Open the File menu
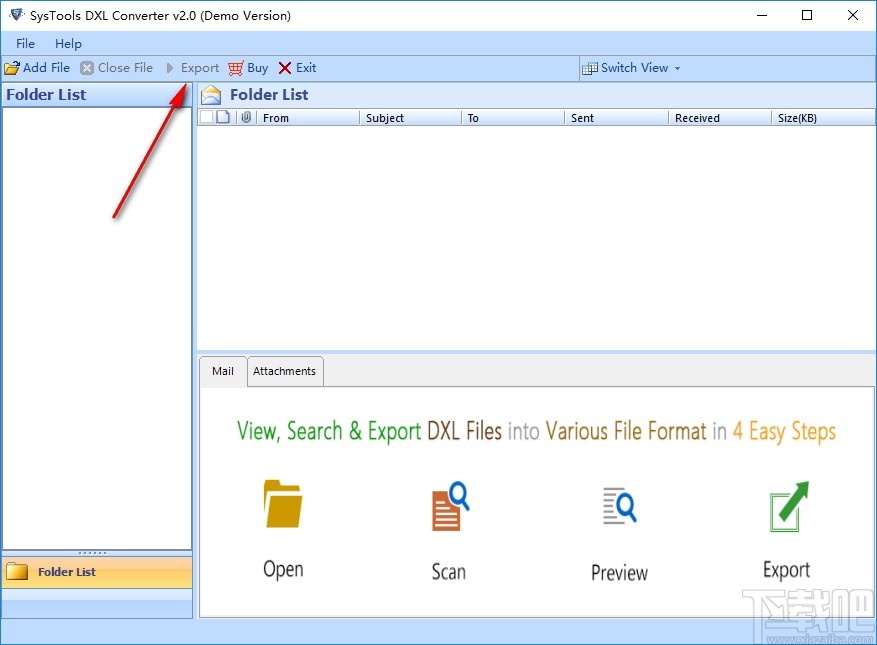Screen dimensions: 877x645 pos(25,44)
